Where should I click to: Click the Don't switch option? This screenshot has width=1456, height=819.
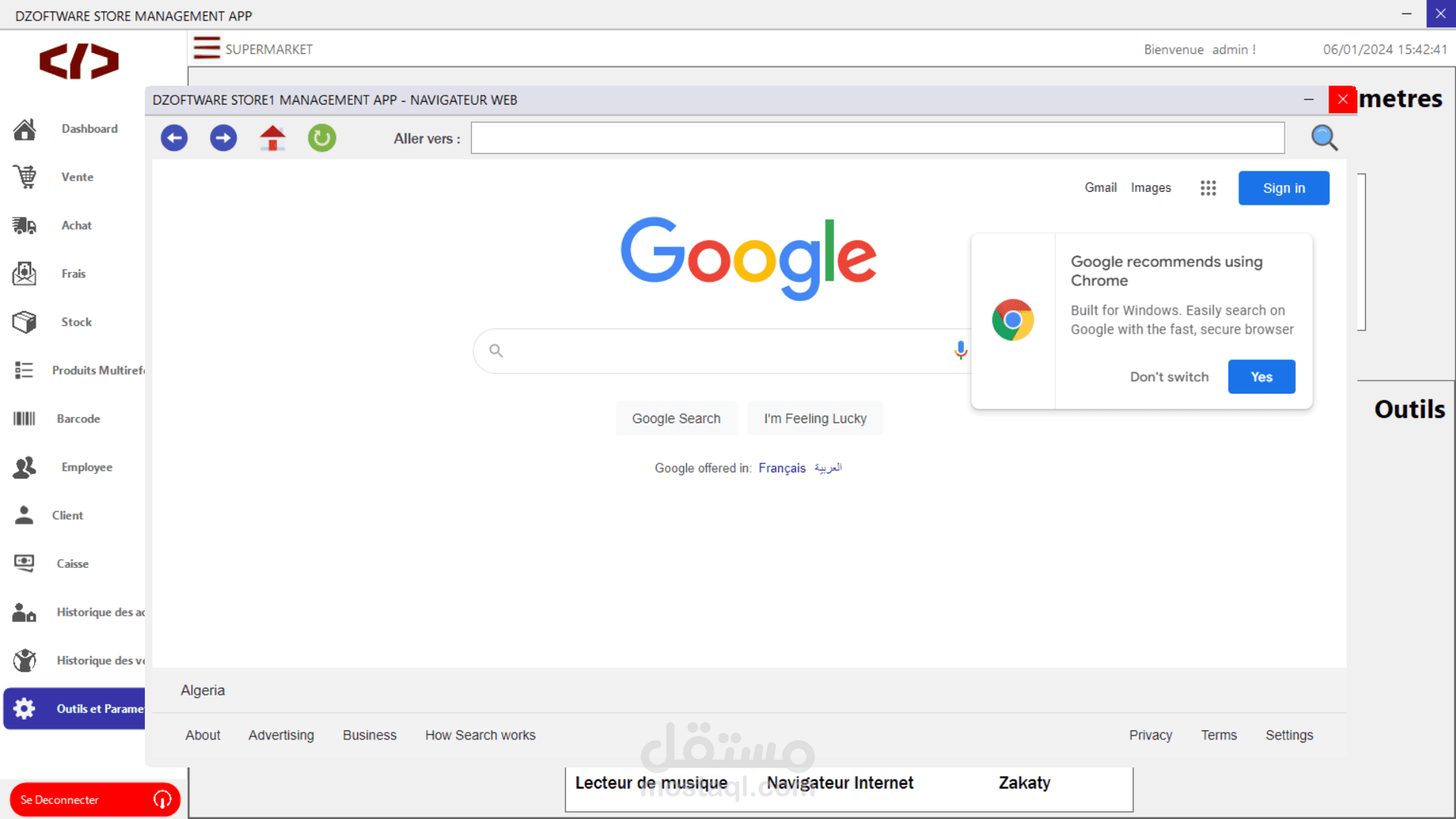[x=1169, y=377]
